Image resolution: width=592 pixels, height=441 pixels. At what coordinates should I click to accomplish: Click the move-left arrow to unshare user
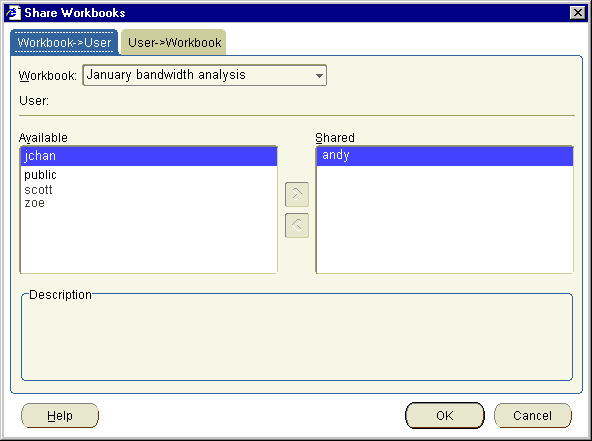[x=297, y=225]
